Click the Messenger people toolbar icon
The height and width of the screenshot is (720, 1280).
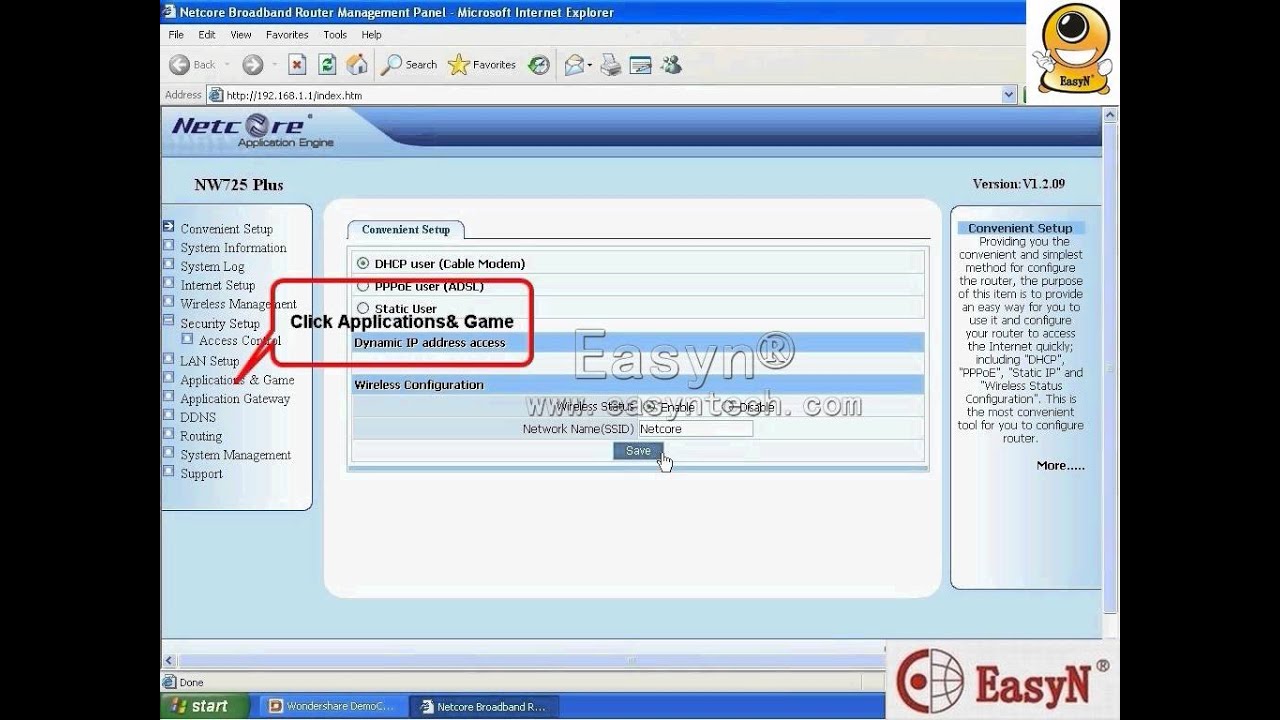671,65
